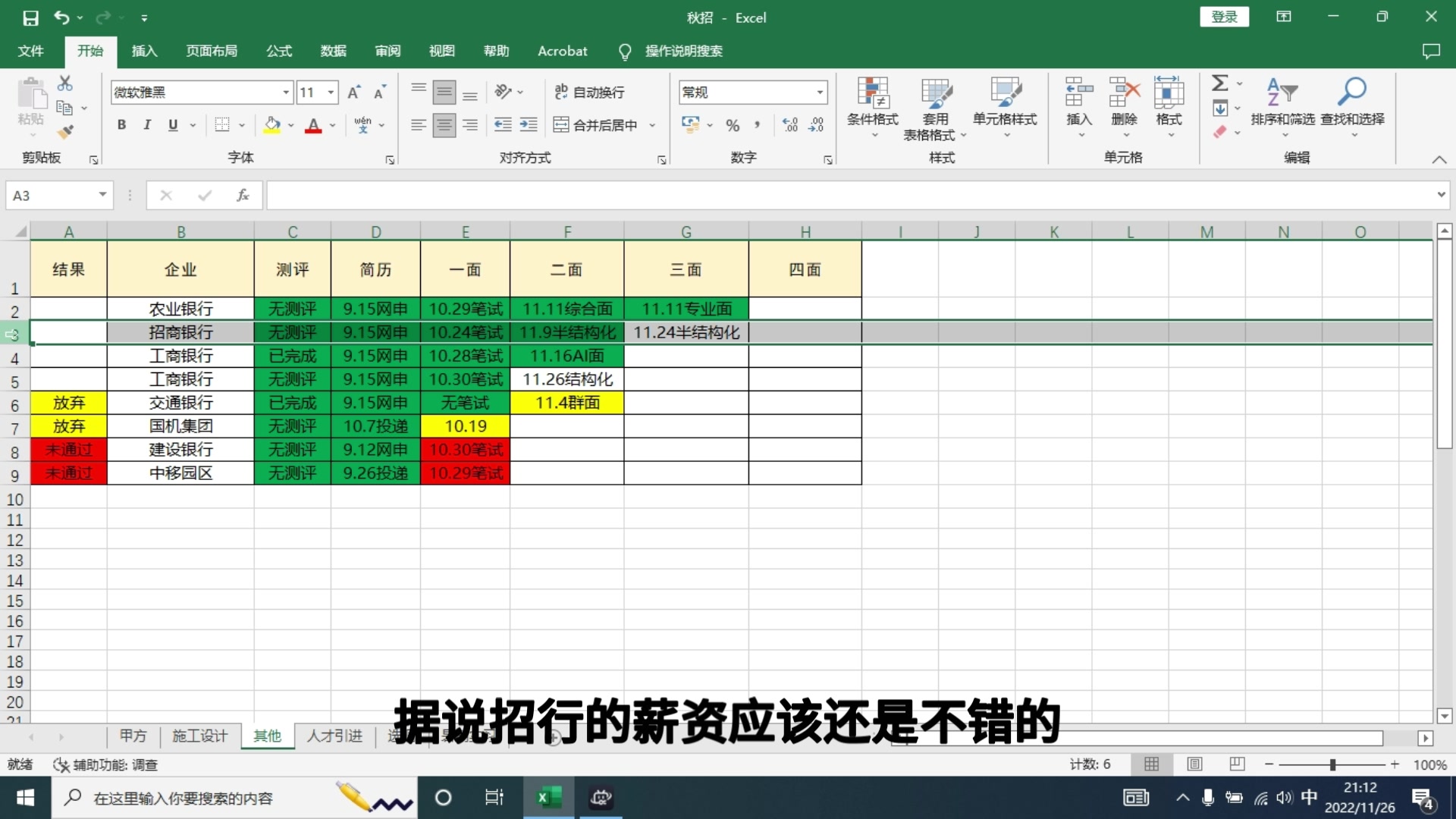1456x819 pixels.
Task: Click the Save icon in quick access toolbar
Action: coord(30,17)
